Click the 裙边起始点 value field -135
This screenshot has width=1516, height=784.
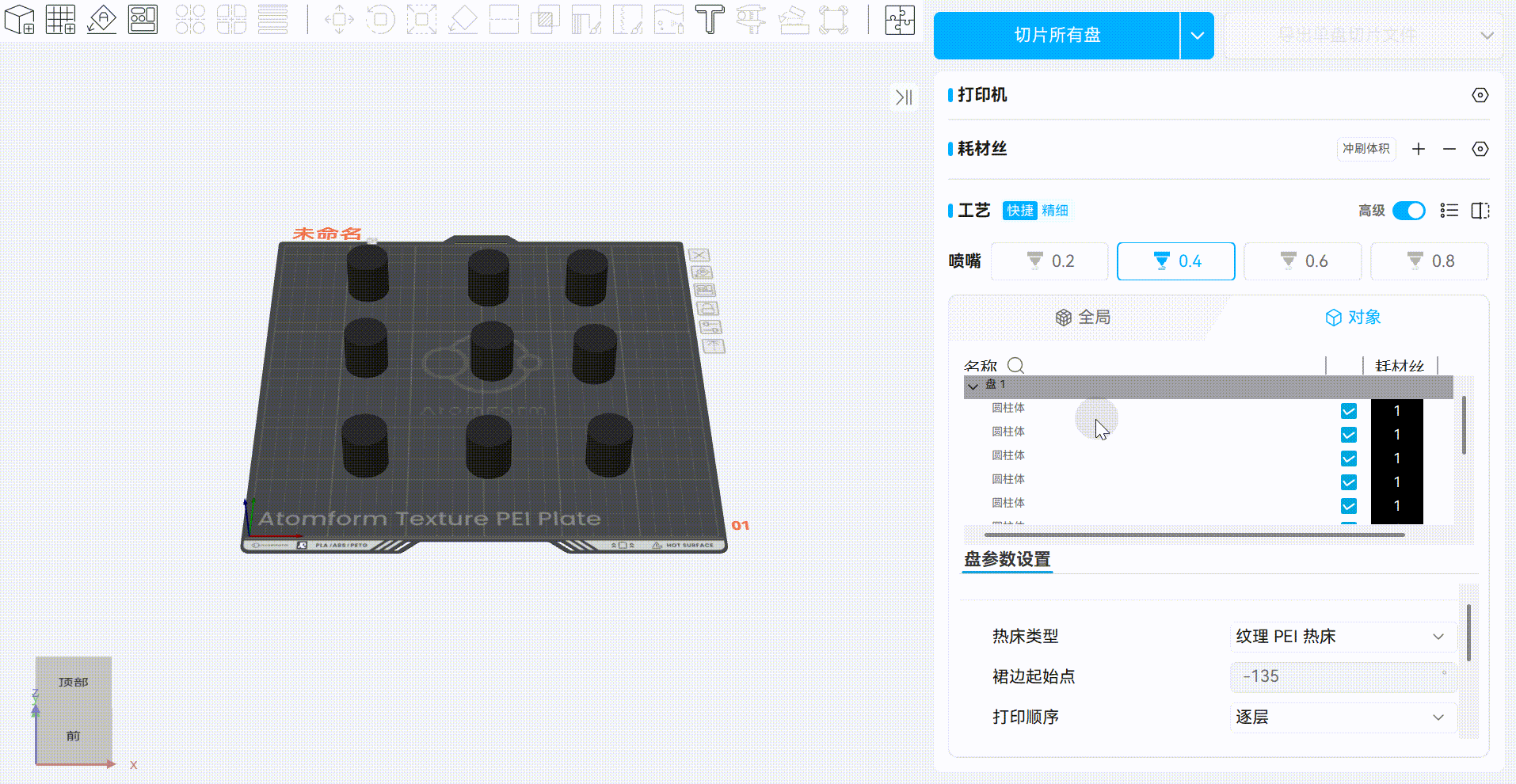coord(1343,677)
